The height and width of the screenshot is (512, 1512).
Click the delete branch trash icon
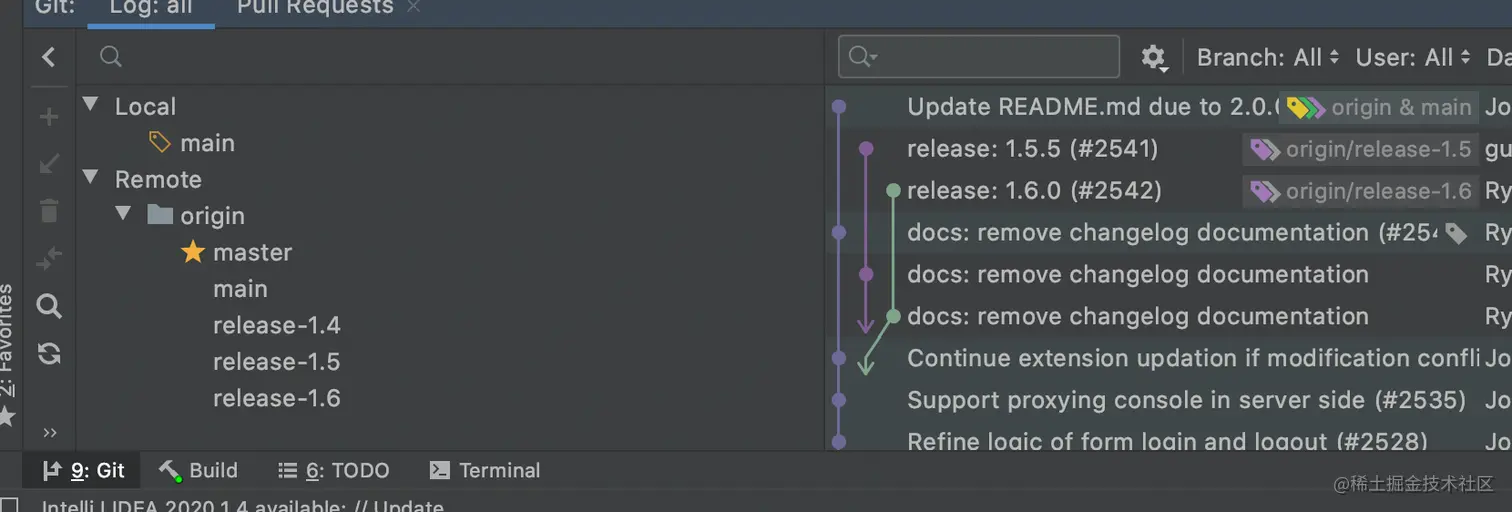coord(49,211)
